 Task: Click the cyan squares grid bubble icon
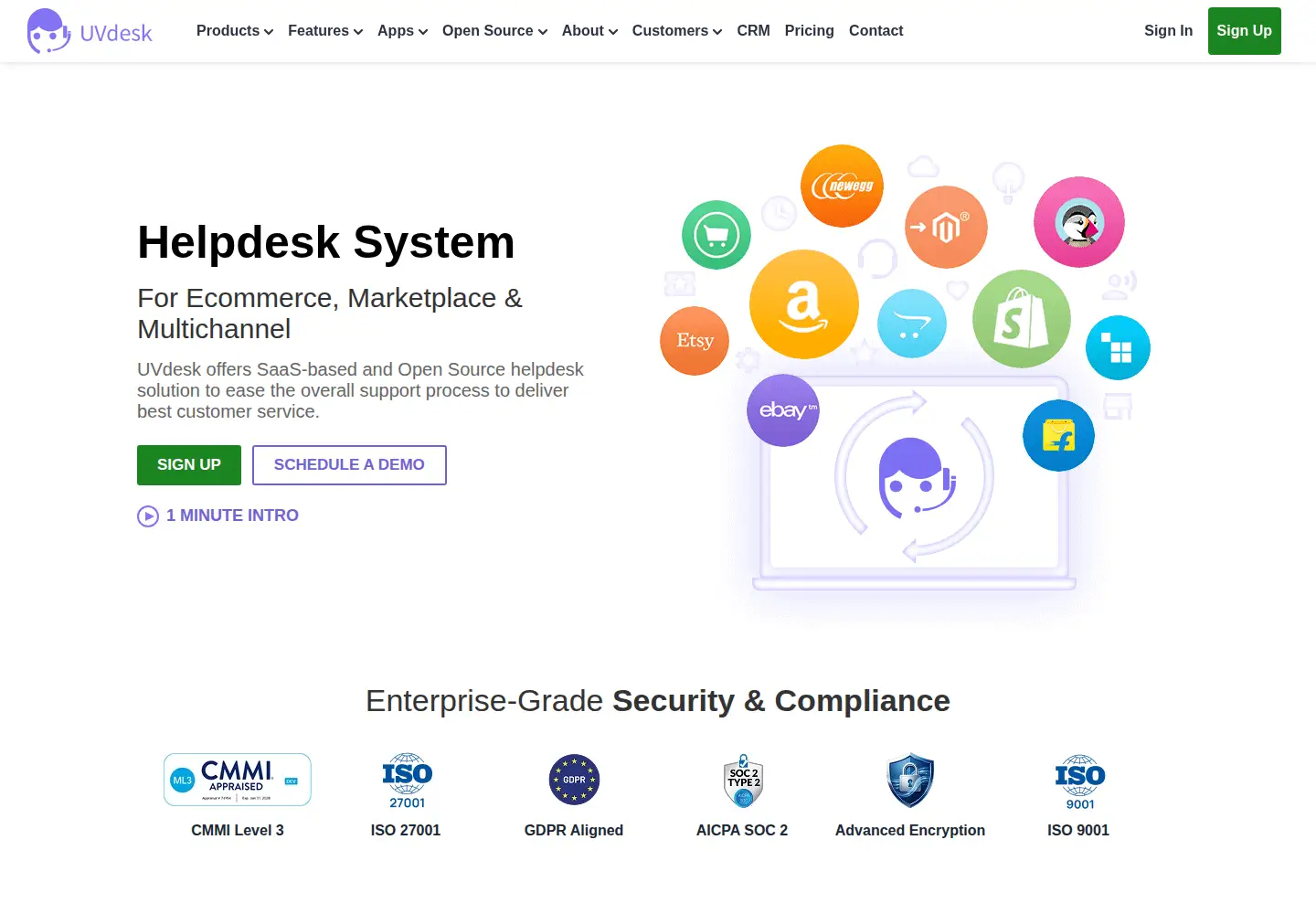[x=1118, y=347]
